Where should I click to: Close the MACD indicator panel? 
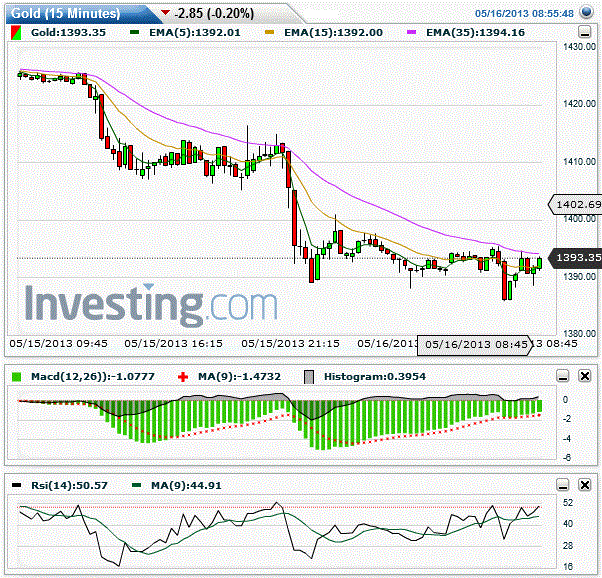pos(584,376)
